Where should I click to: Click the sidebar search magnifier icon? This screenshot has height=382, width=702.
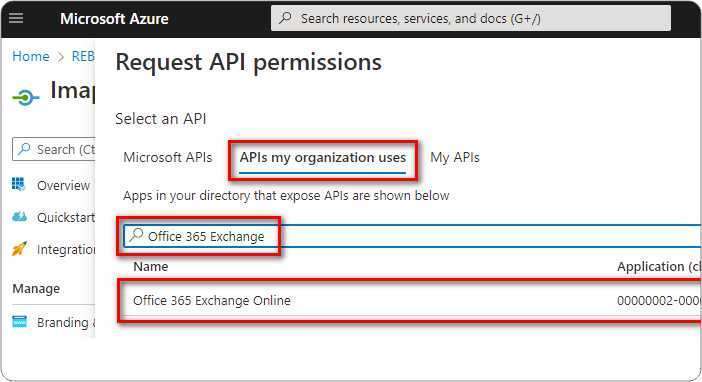point(25,148)
